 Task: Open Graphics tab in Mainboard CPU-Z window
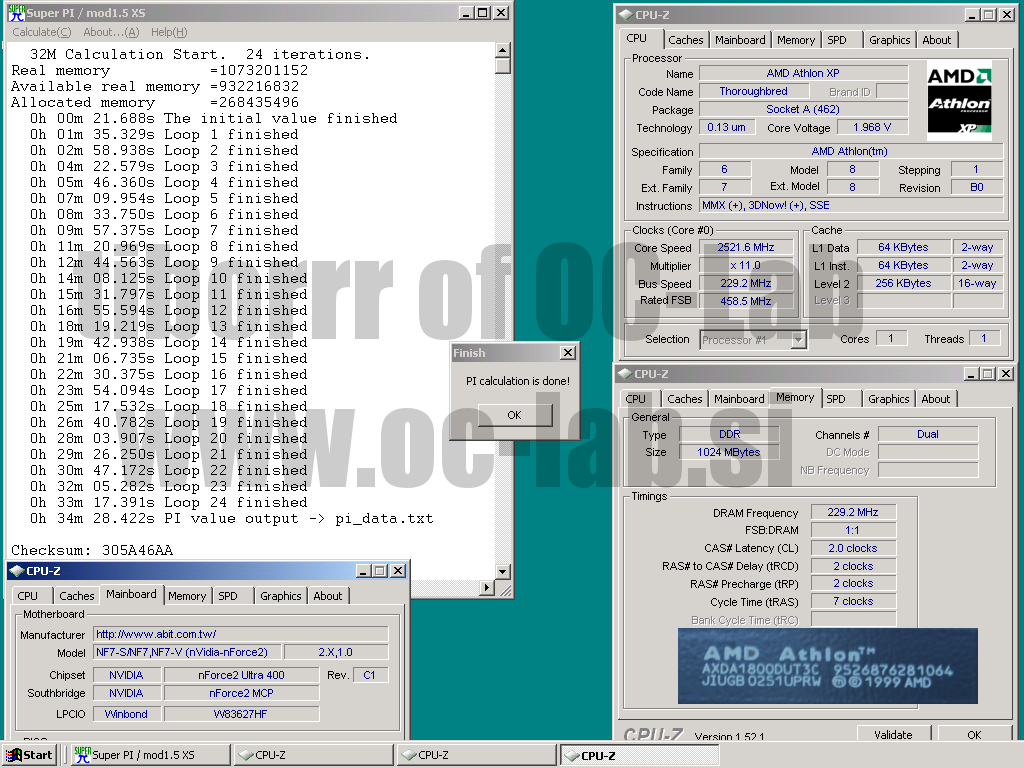point(280,596)
